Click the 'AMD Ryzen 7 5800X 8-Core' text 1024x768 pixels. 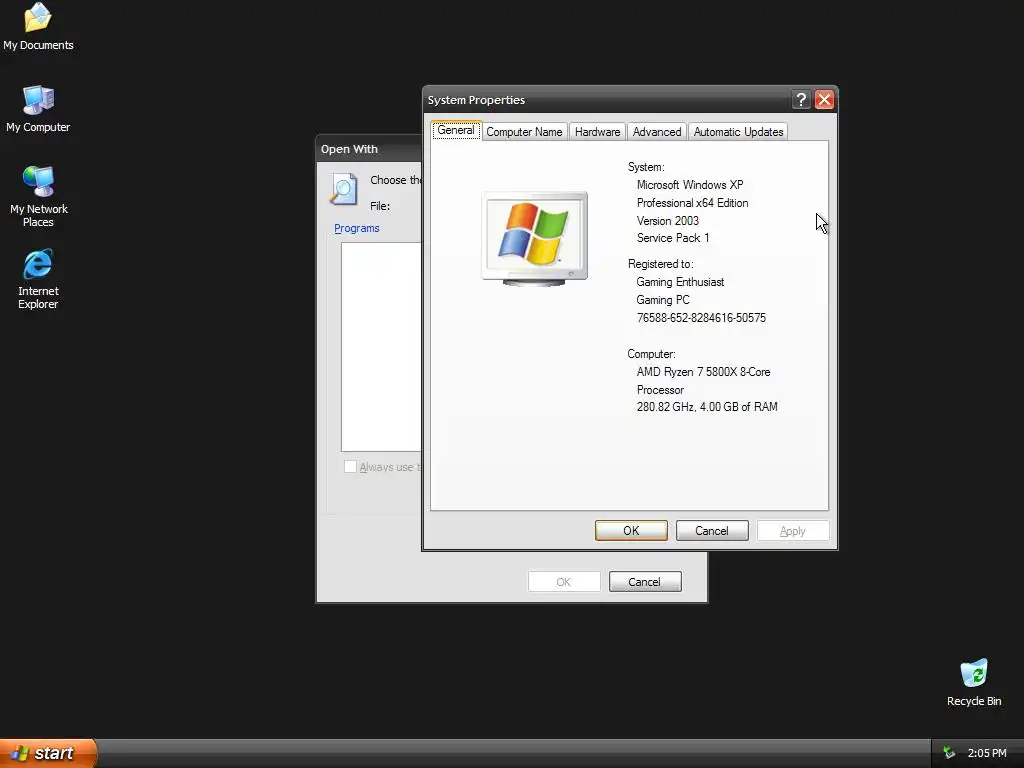point(703,372)
